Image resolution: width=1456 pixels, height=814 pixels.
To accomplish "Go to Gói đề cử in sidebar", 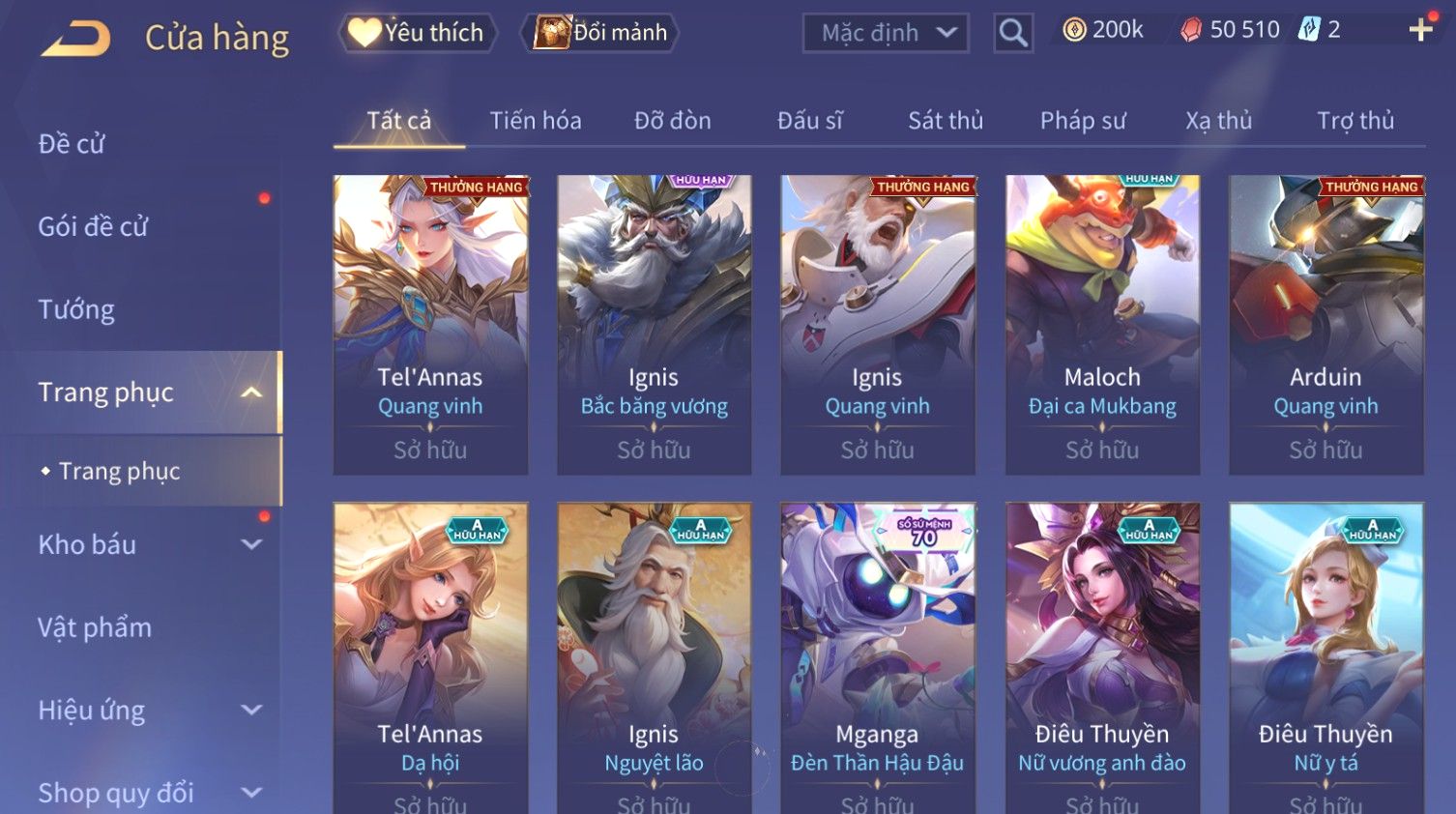I will click(x=93, y=227).
